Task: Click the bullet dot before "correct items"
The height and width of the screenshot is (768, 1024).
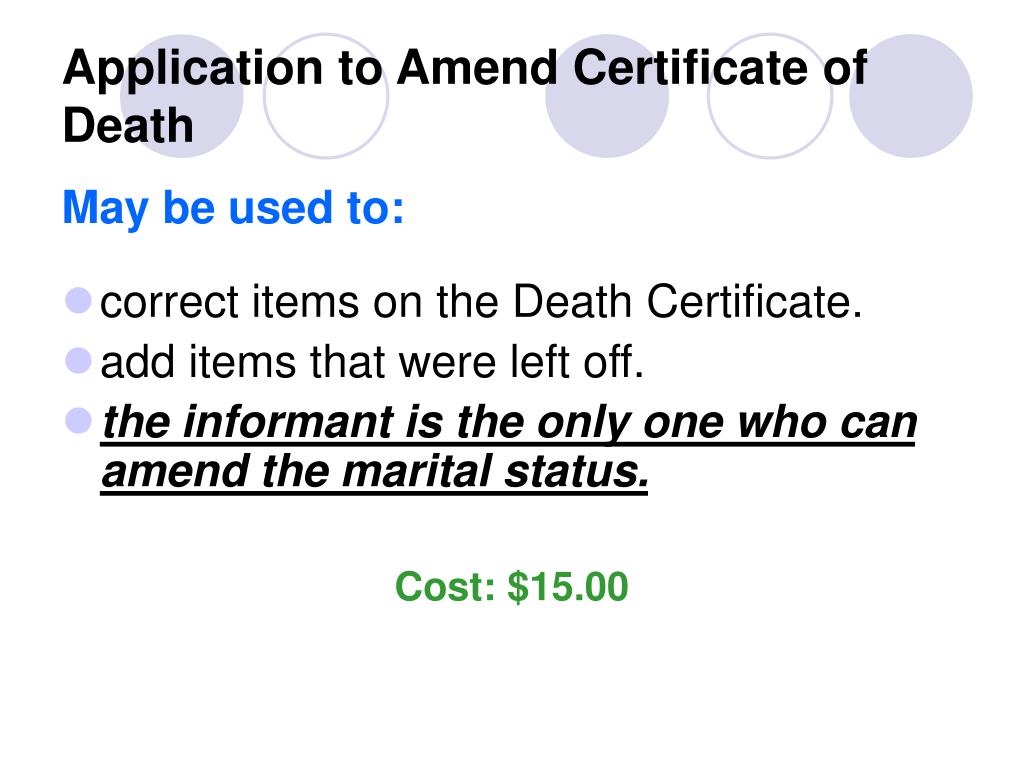Action: point(78,300)
